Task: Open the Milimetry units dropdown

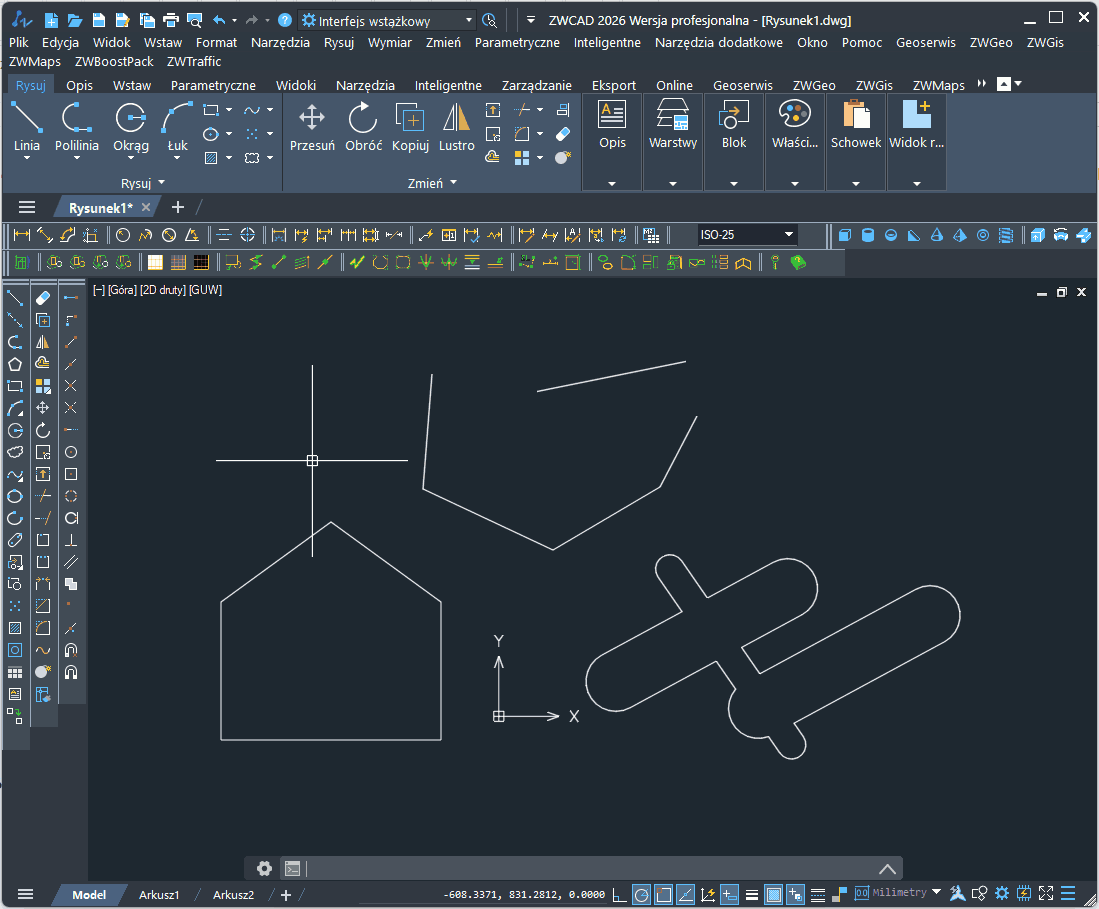Action: coord(936,892)
